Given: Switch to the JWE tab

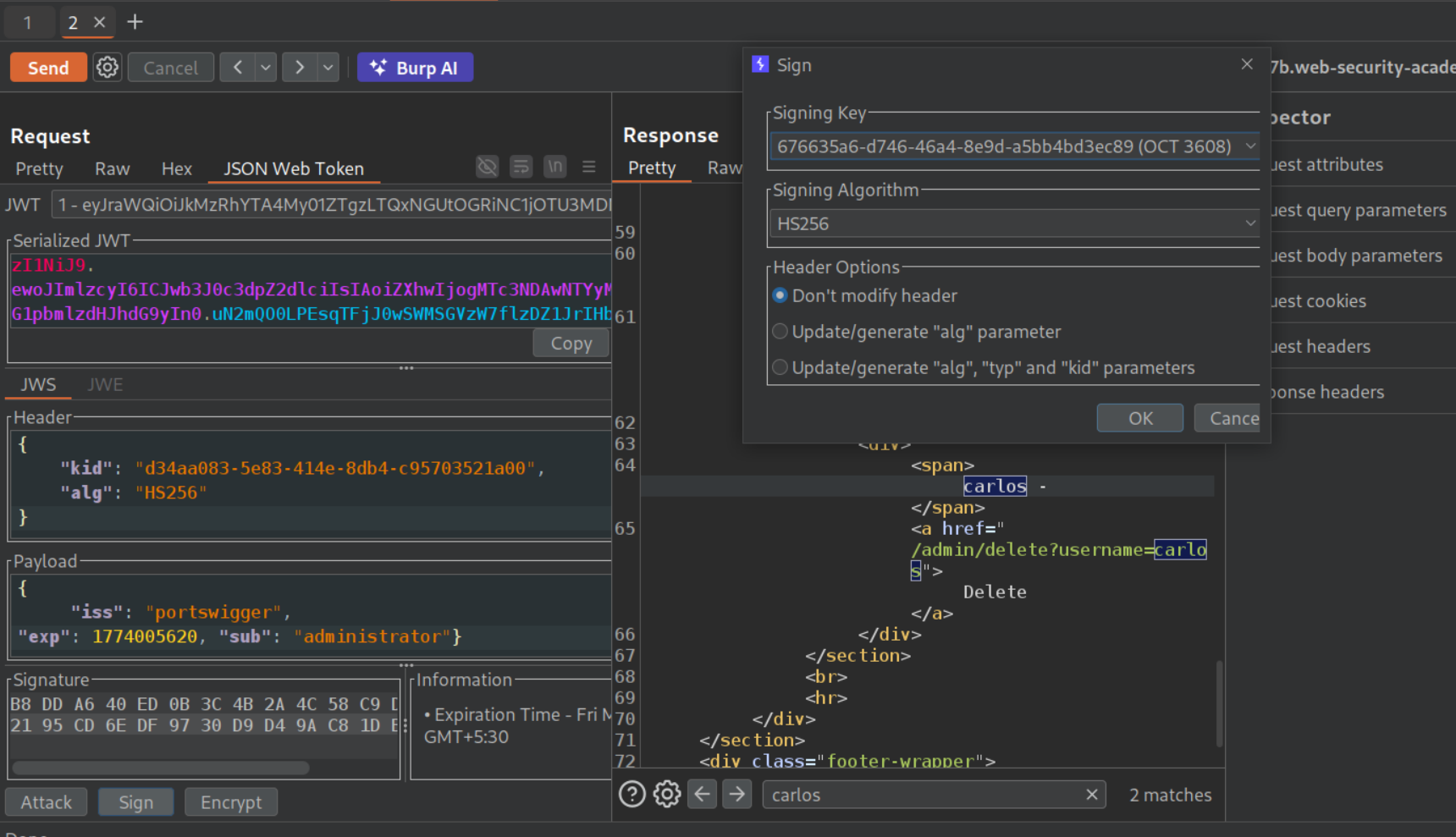Looking at the screenshot, I should pyautogui.click(x=105, y=385).
